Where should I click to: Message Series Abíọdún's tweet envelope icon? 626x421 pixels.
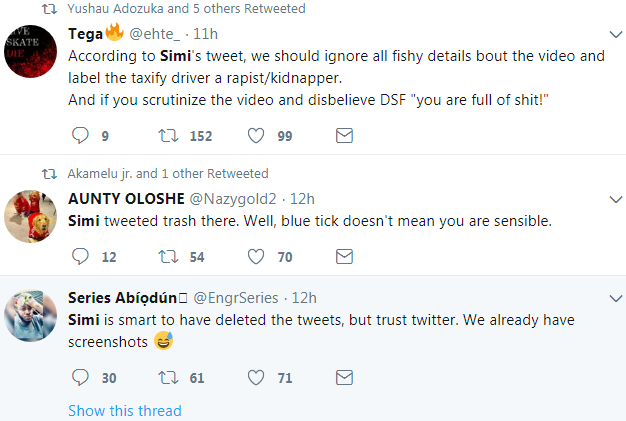coord(343,377)
